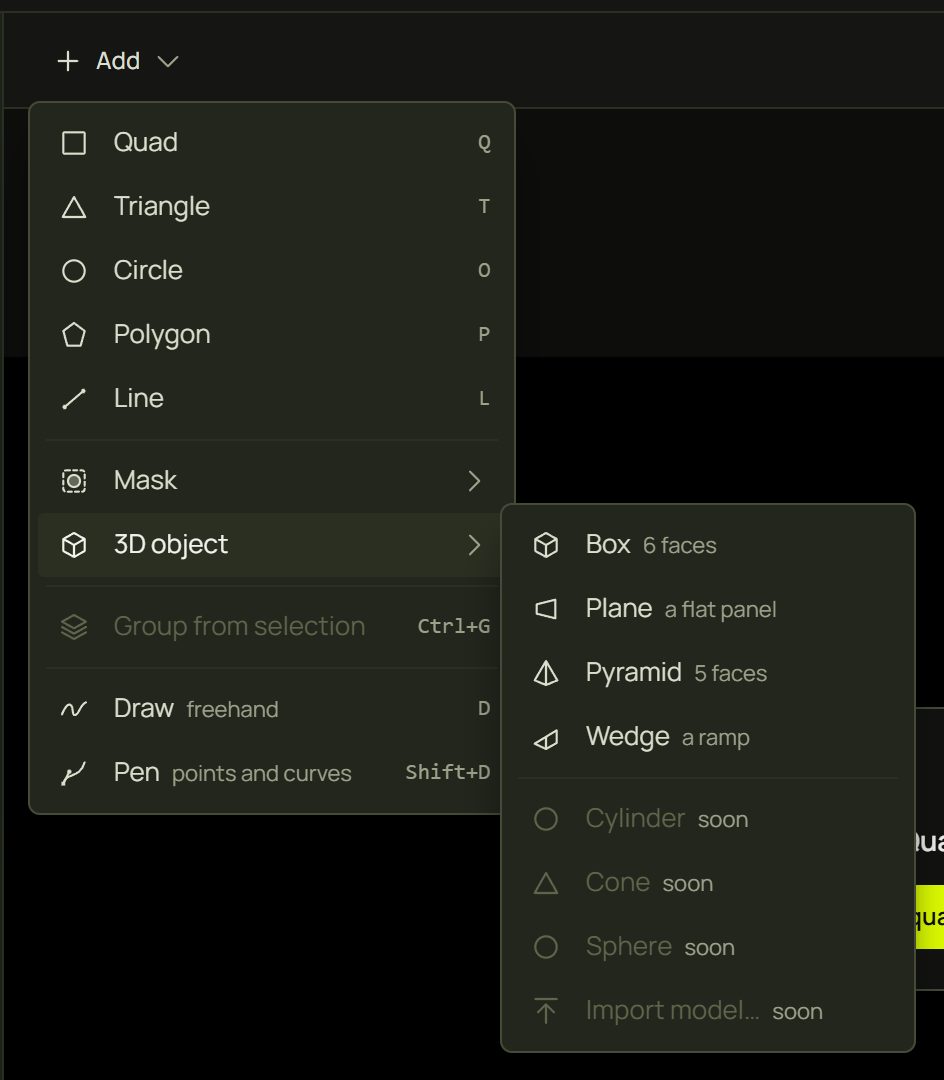This screenshot has width=944, height=1080.
Task: Expand 3D object submenu arrow
Action: click(x=474, y=545)
